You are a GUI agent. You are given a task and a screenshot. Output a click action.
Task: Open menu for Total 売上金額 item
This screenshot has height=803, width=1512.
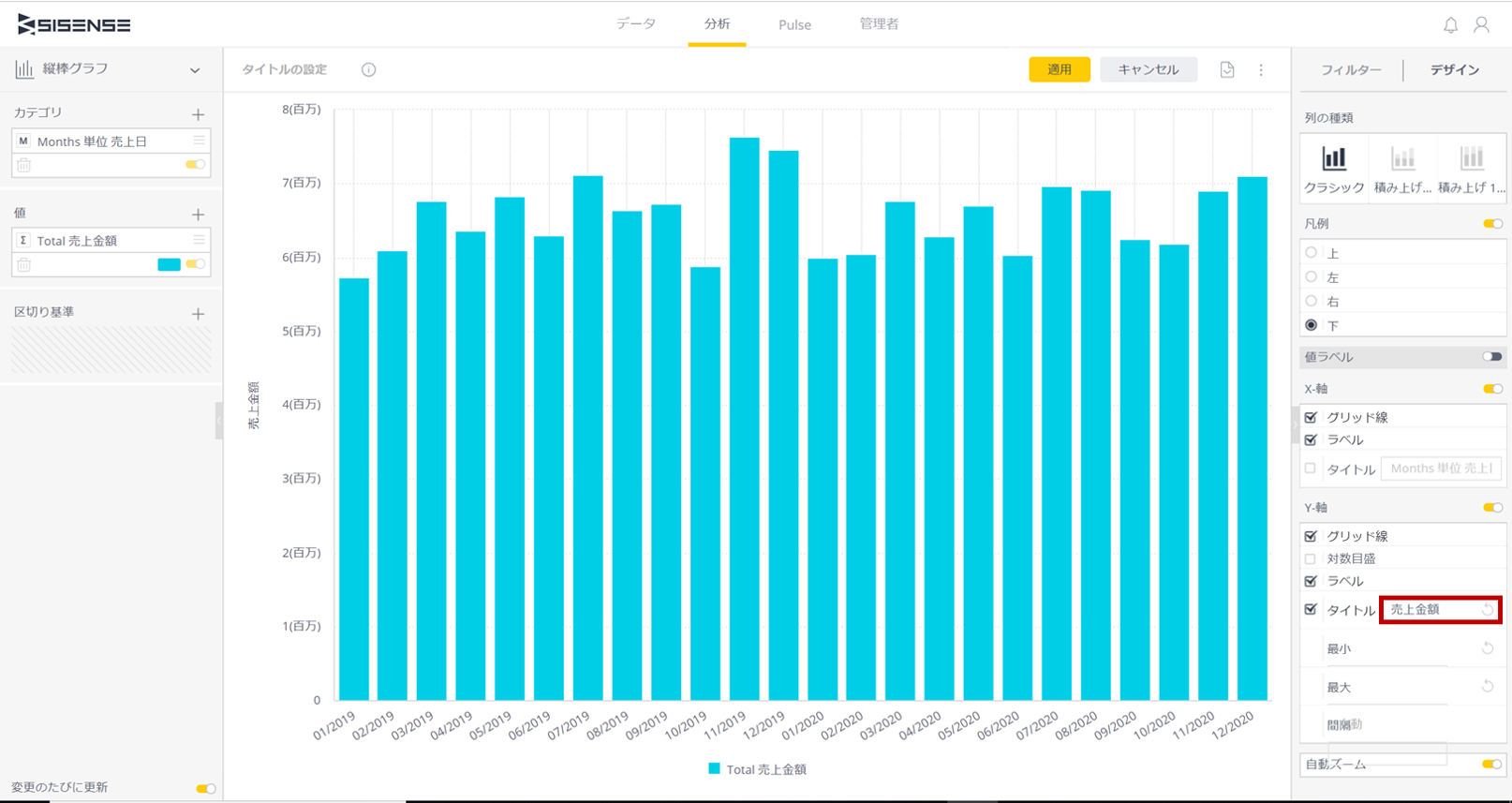(199, 240)
